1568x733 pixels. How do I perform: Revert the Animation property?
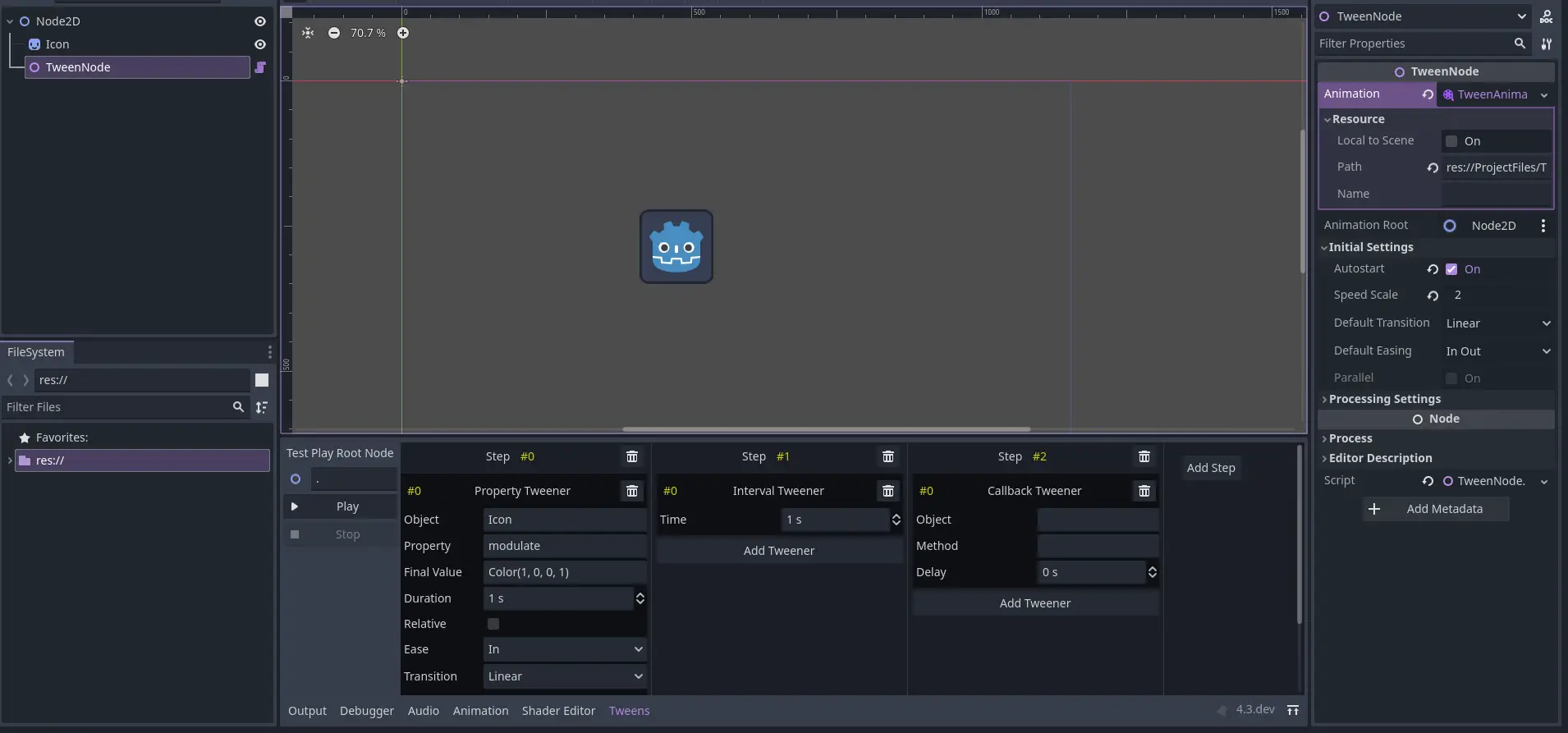pyautogui.click(x=1428, y=94)
